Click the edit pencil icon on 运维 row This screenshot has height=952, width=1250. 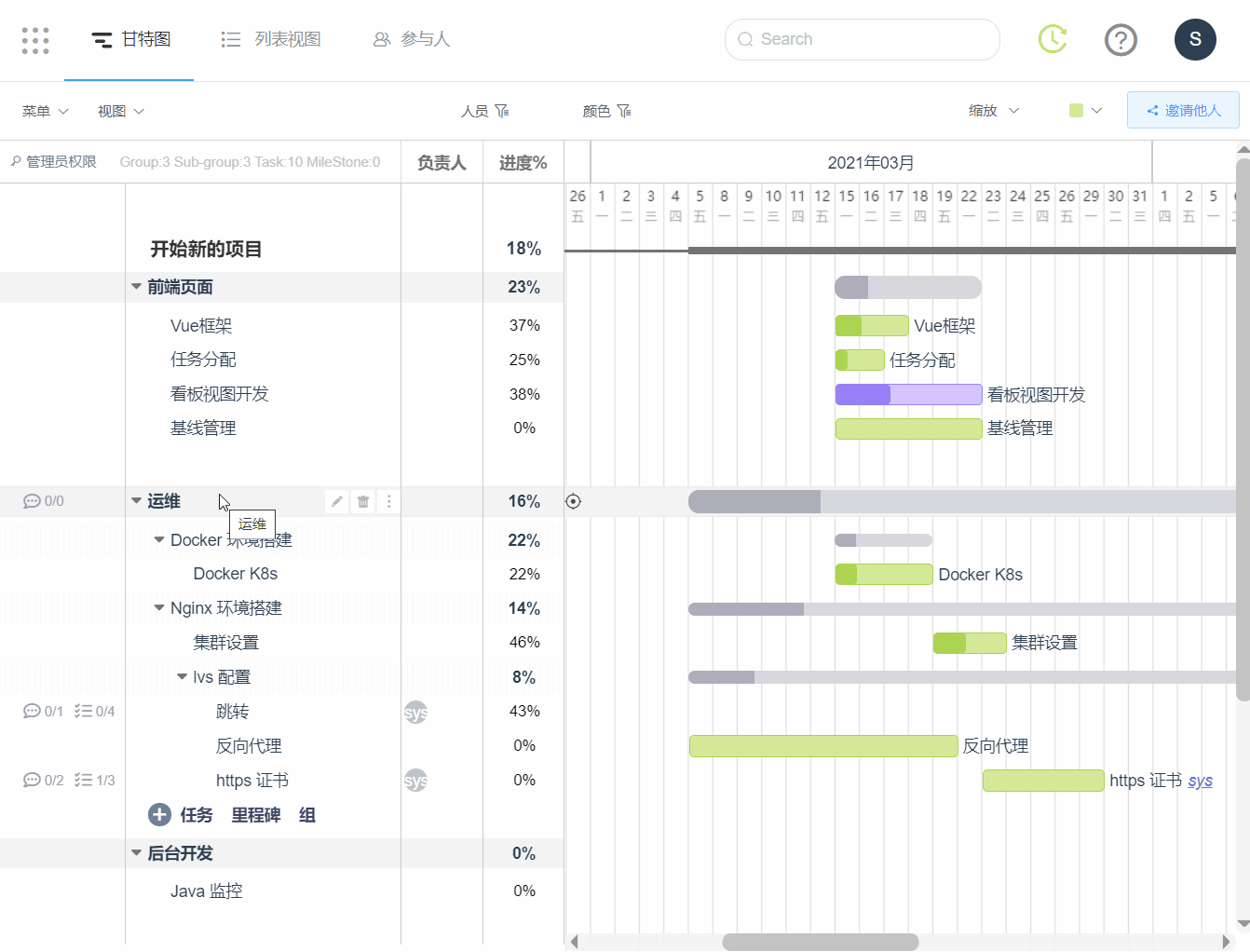tap(337, 501)
